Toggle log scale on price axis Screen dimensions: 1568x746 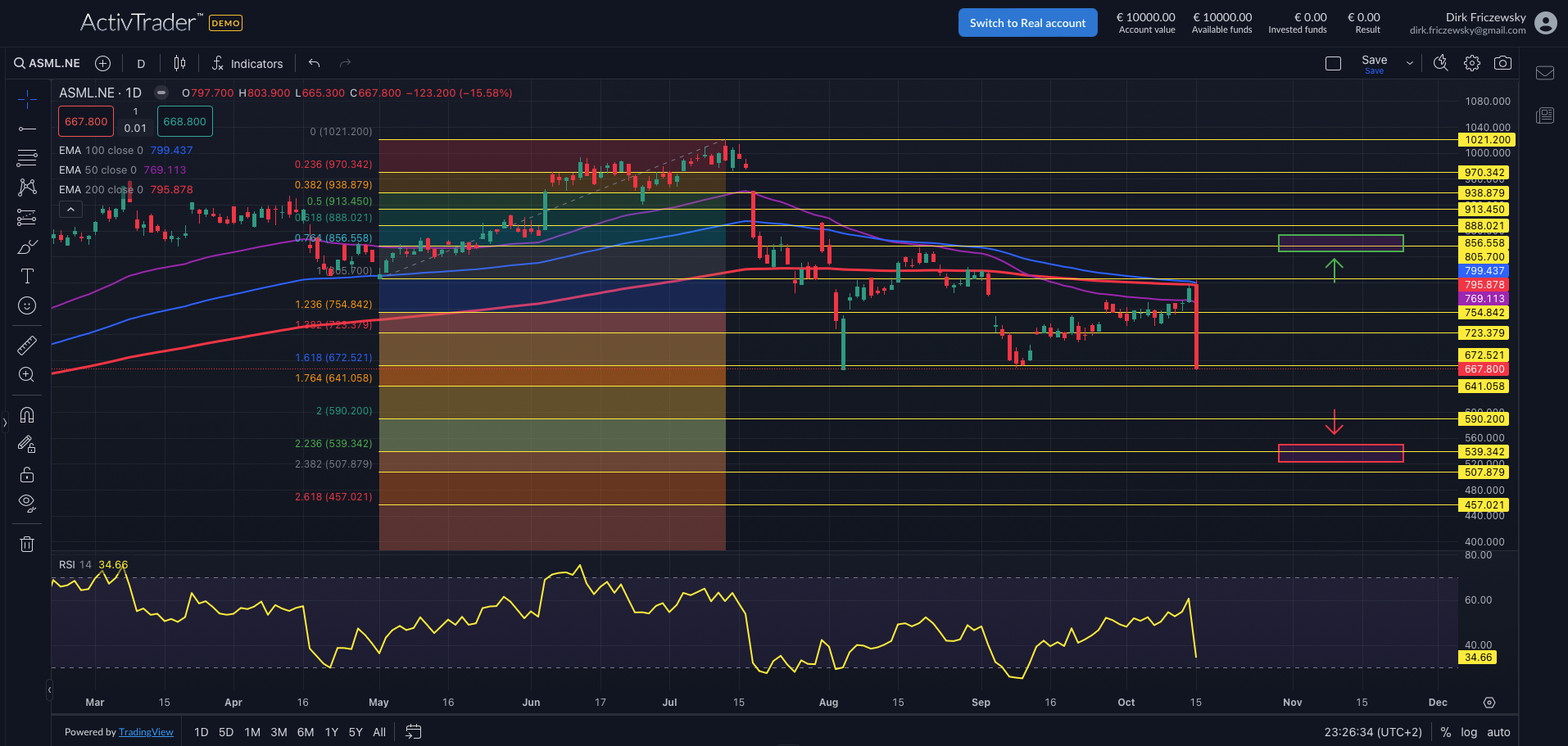1469,732
